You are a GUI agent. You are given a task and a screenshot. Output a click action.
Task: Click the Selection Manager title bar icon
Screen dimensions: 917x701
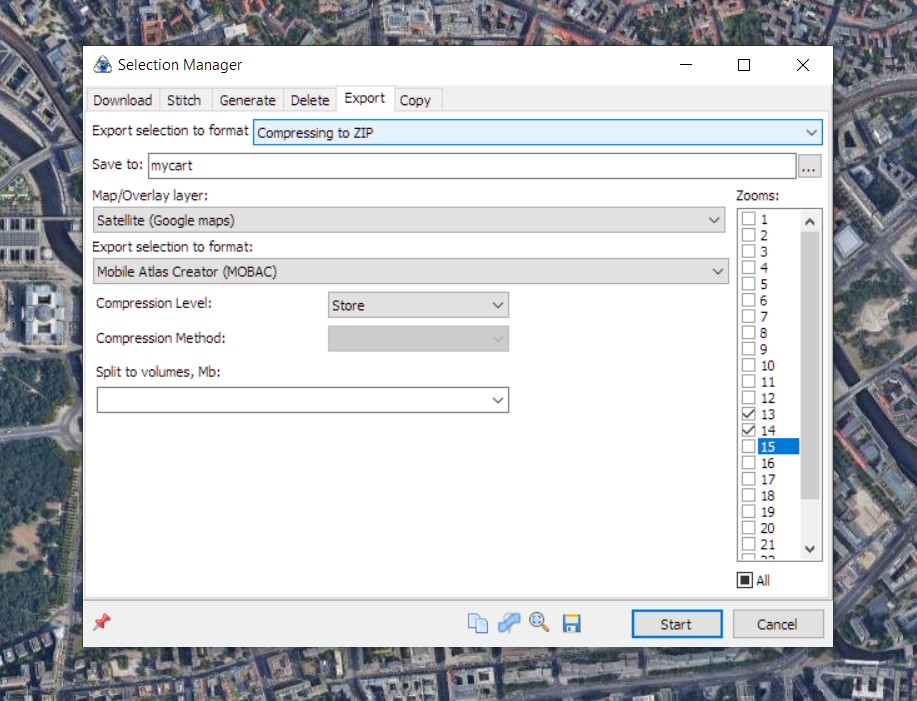[102, 65]
